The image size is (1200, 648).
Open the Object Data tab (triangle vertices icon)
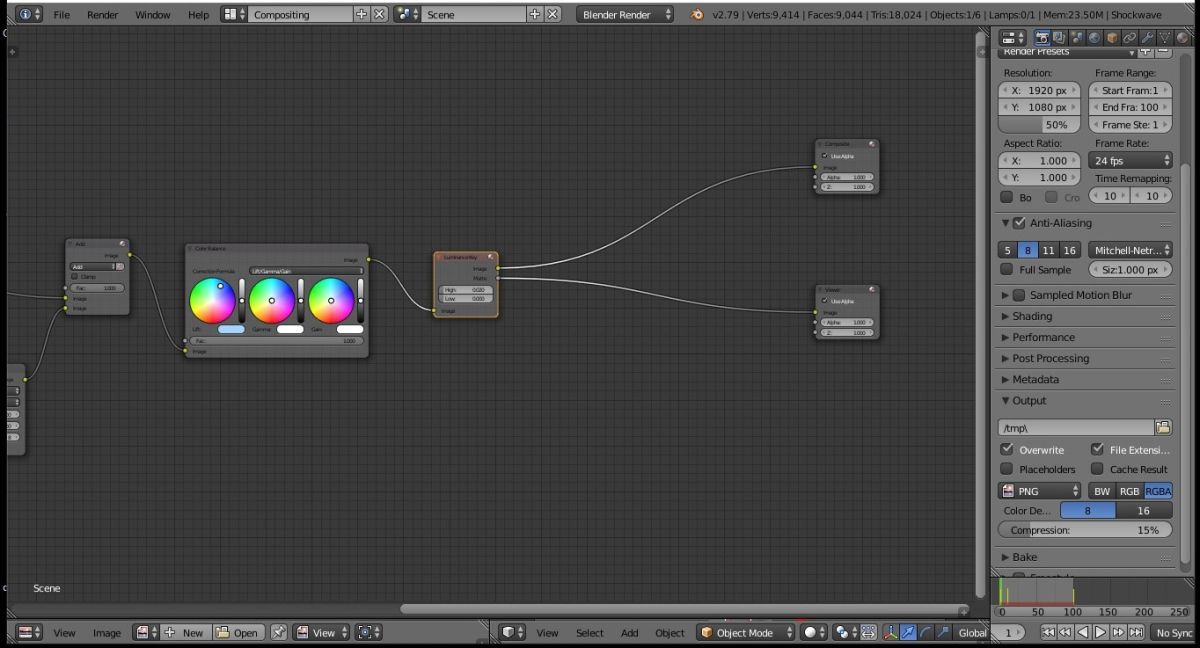(x=1163, y=37)
